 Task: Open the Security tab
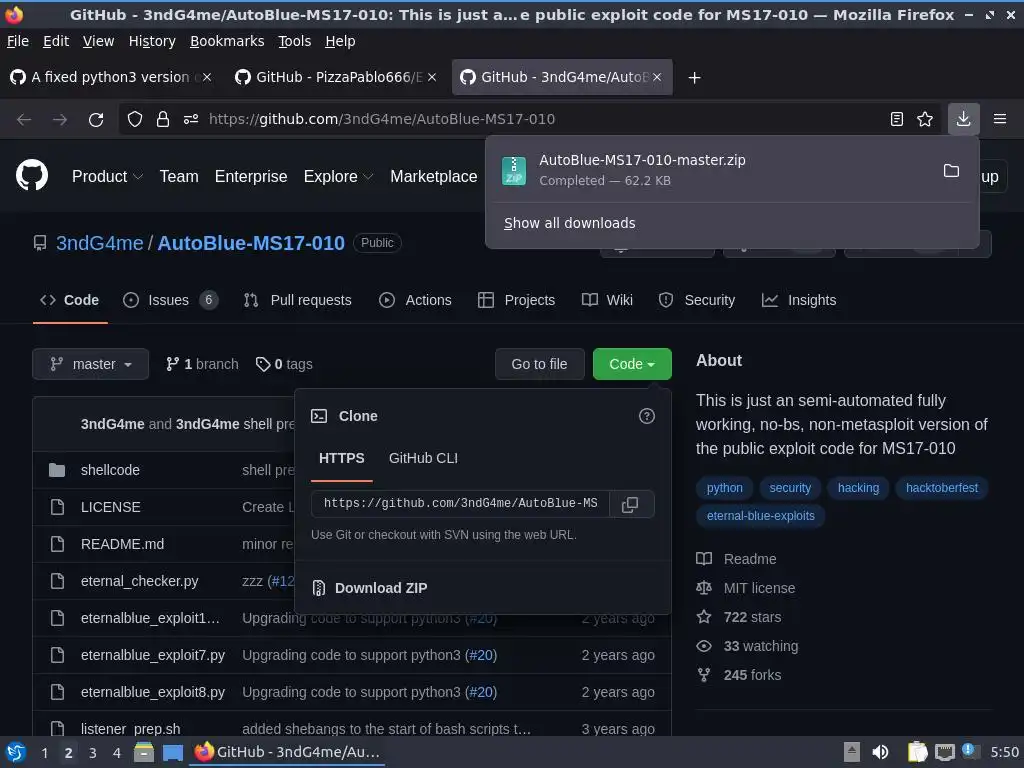coord(697,300)
